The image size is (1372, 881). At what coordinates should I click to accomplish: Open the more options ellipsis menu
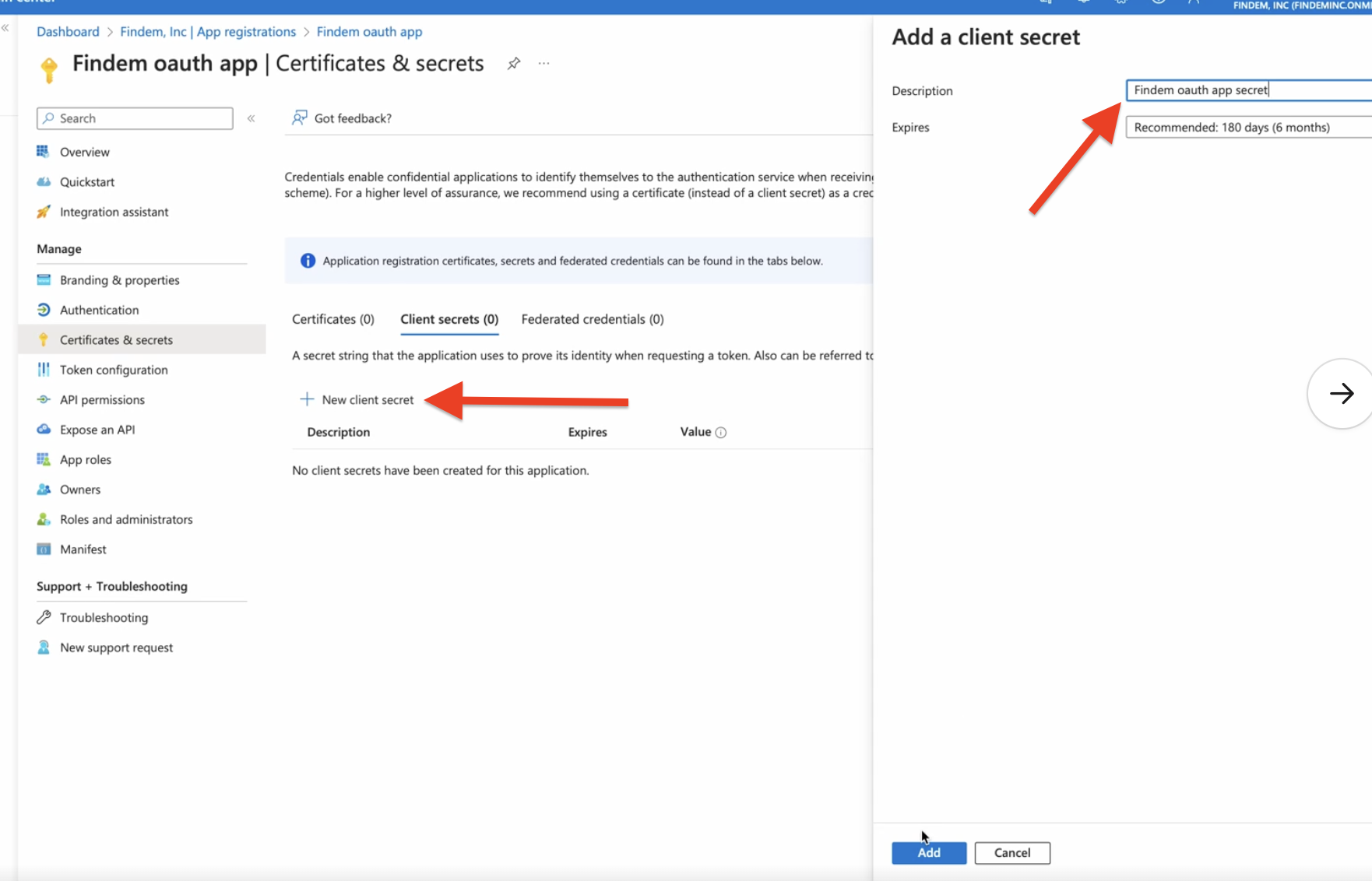544,64
